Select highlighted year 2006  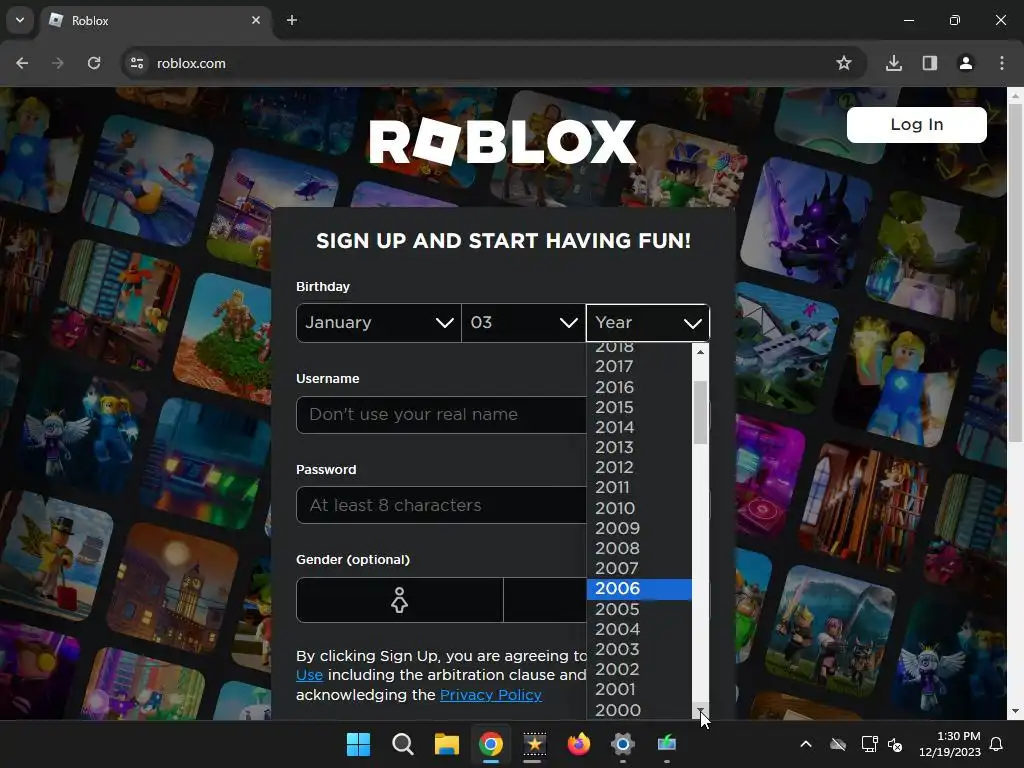639,589
